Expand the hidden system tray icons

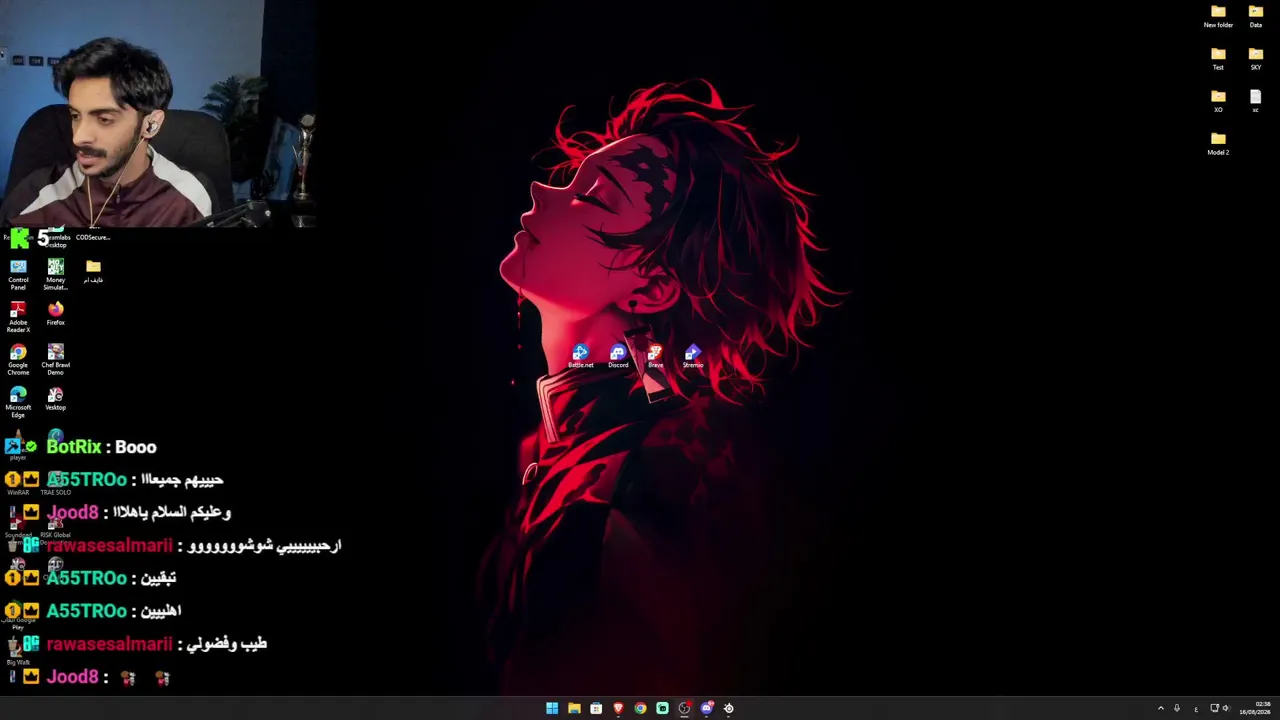(x=1161, y=708)
